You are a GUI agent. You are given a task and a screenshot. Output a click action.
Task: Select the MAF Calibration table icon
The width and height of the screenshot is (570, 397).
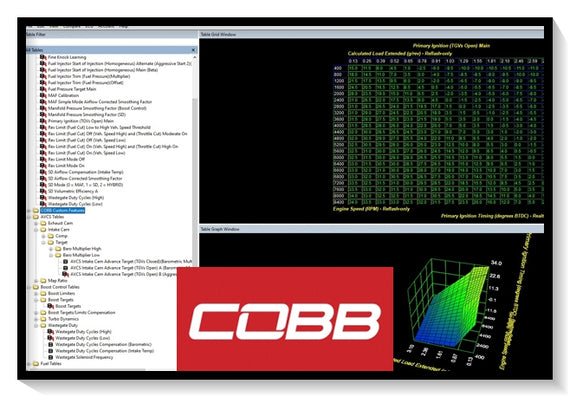[43, 95]
